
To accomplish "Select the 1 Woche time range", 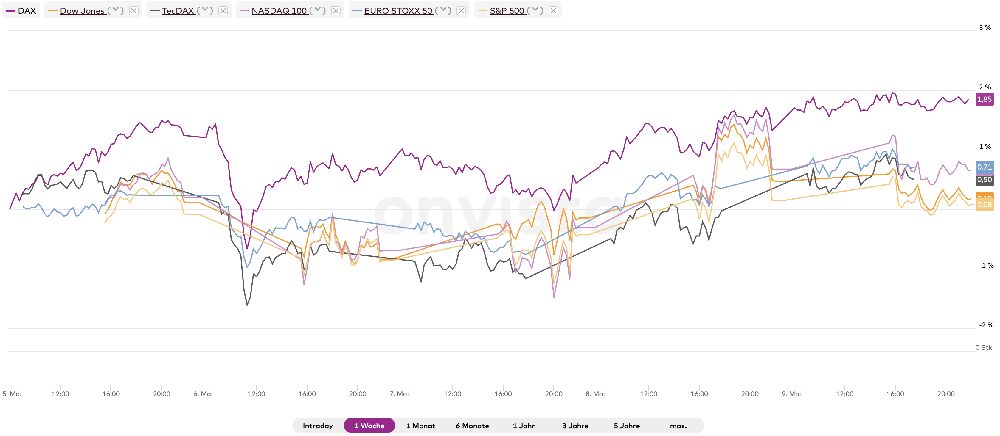I will tap(369, 426).
